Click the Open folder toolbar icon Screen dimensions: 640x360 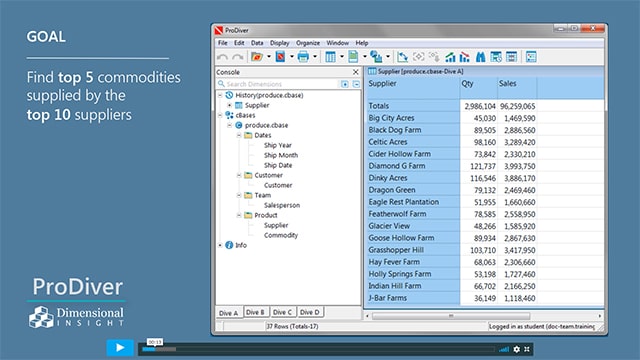(x=257, y=57)
